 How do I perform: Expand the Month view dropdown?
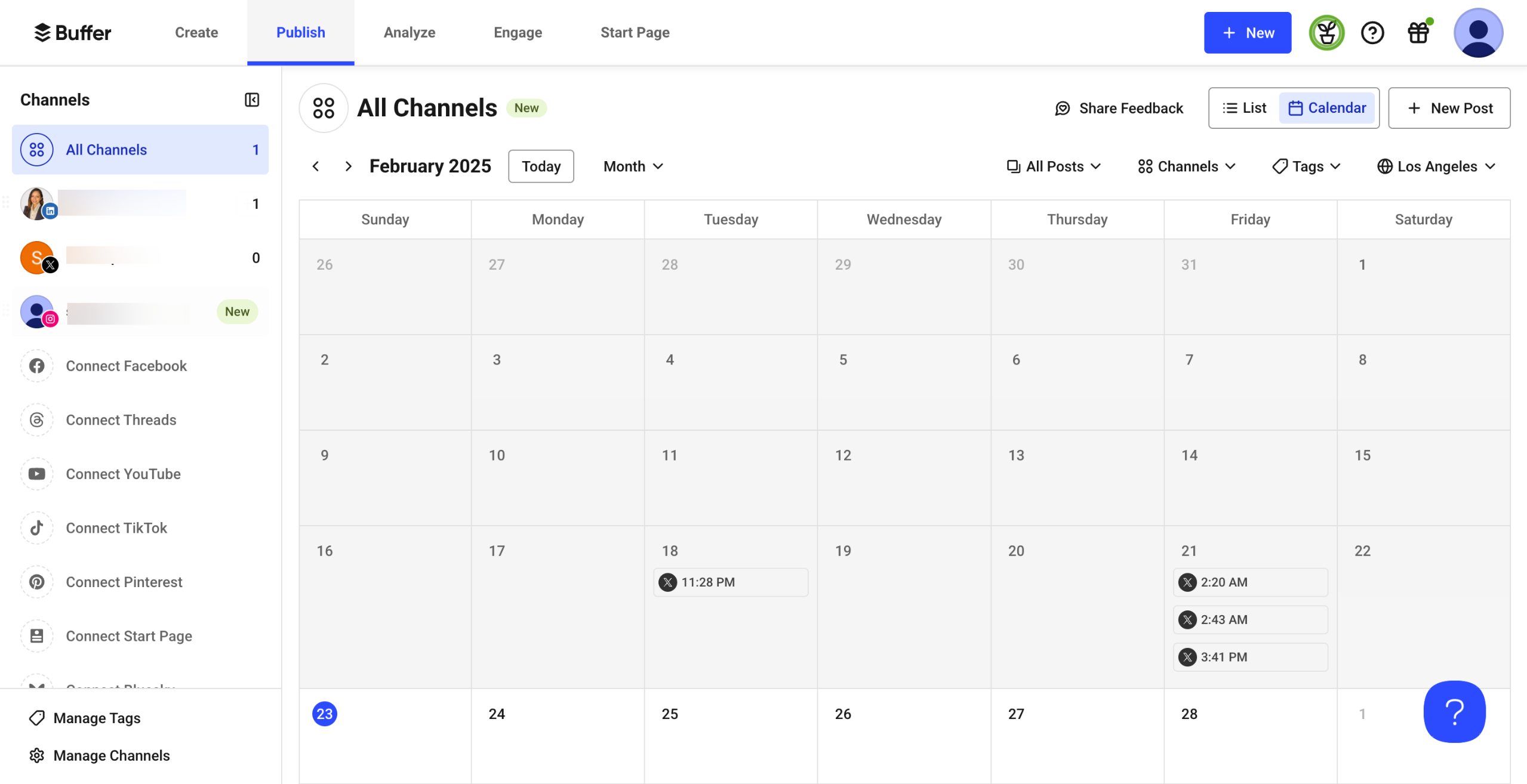pyautogui.click(x=633, y=166)
